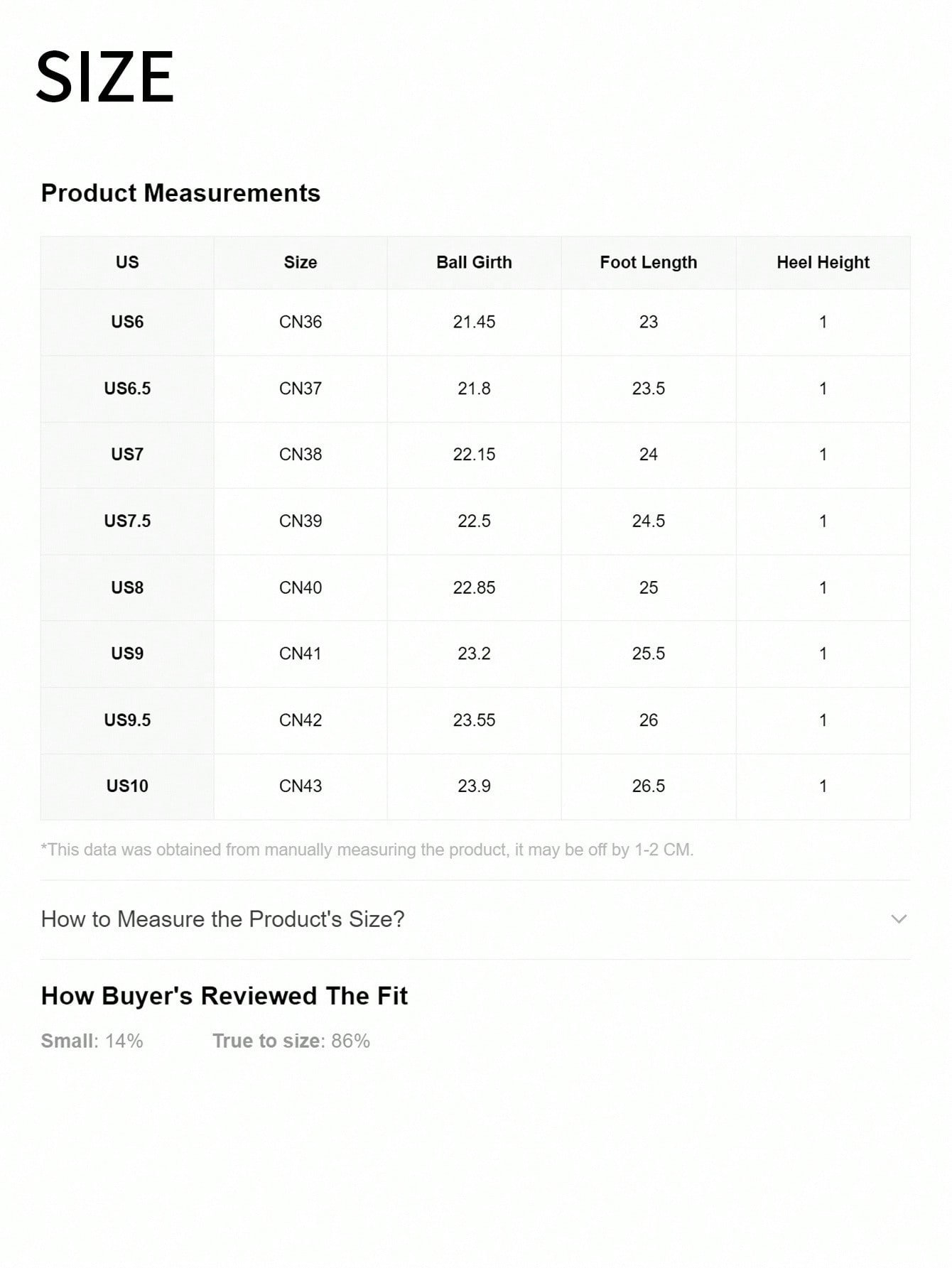Click the US column header
Viewport: 952px width, 1268px height.
point(127,262)
